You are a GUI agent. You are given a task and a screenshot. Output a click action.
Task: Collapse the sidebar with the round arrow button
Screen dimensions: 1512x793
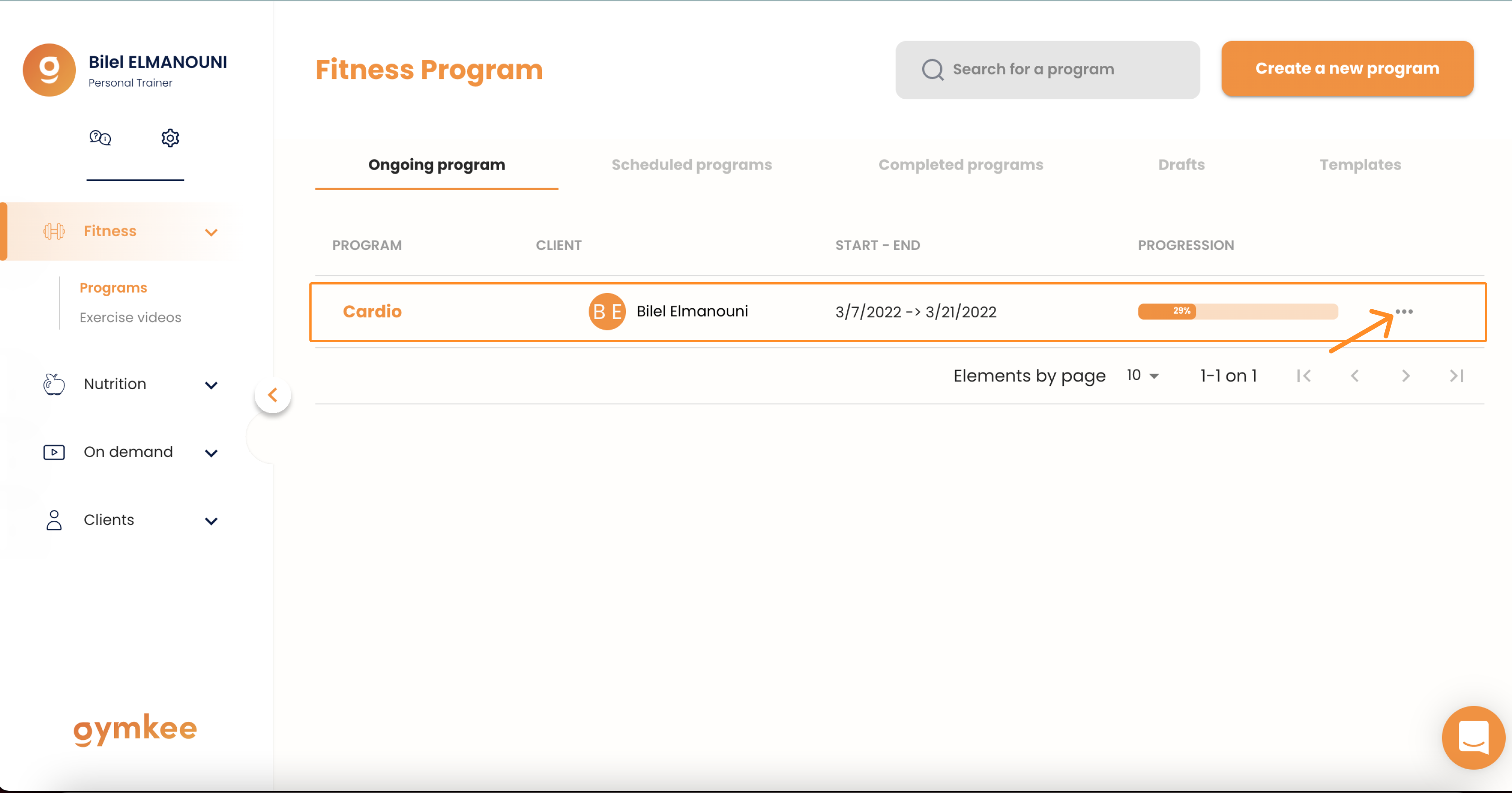273,395
